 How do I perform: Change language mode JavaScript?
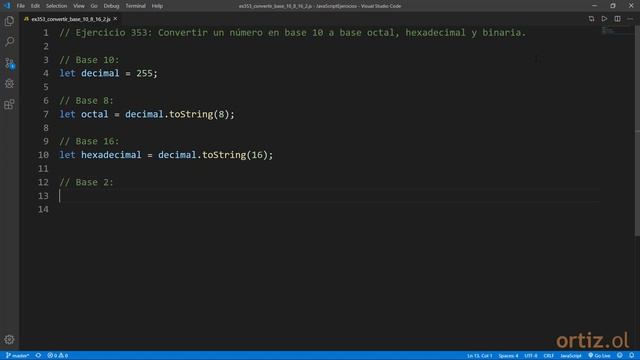point(571,356)
